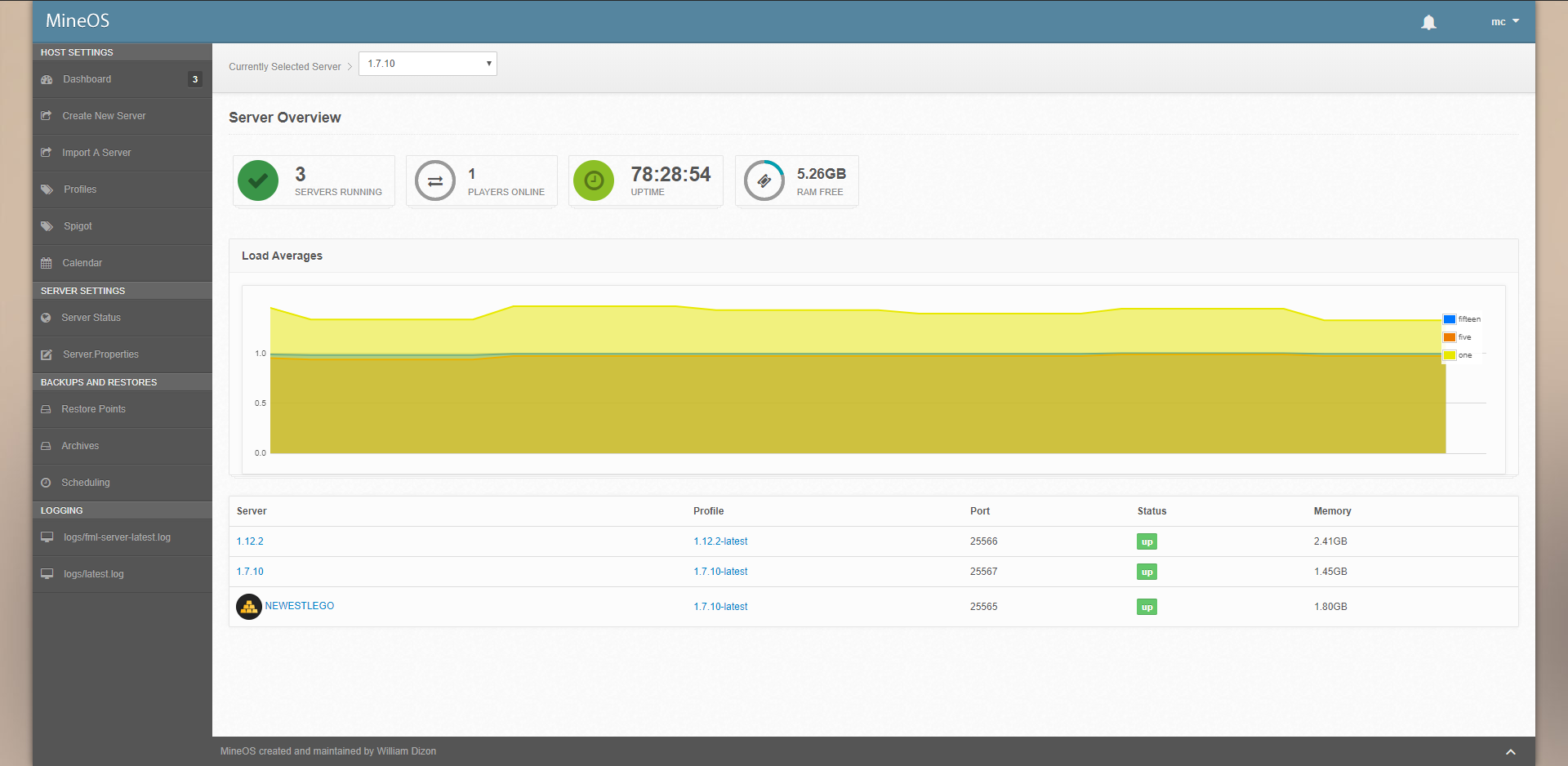Open the currently selected server dropdown
This screenshot has height=766, width=1568.
tap(428, 64)
